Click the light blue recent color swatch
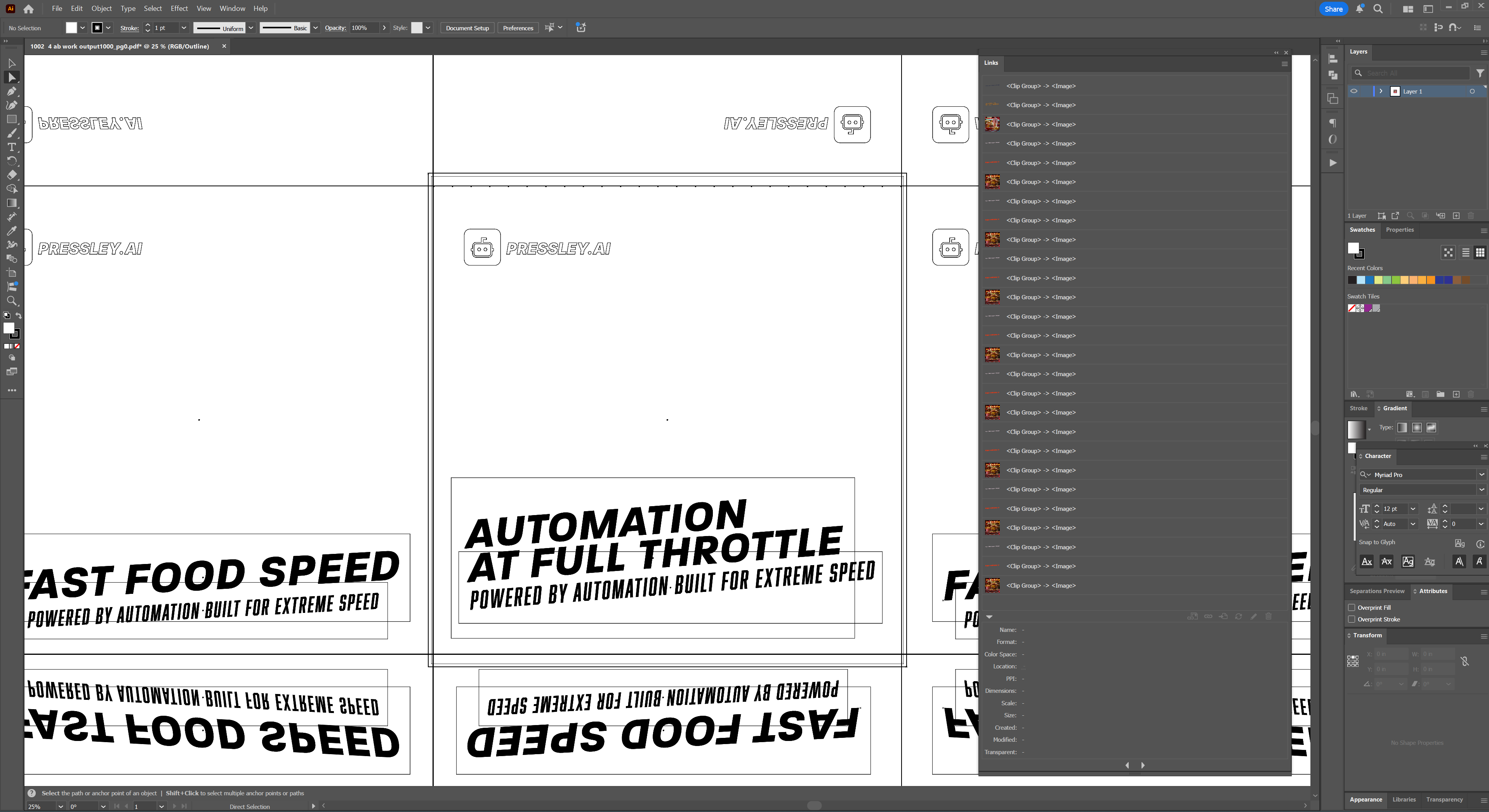Image resolution: width=1489 pixels, height=812 pixels. 1360,280
